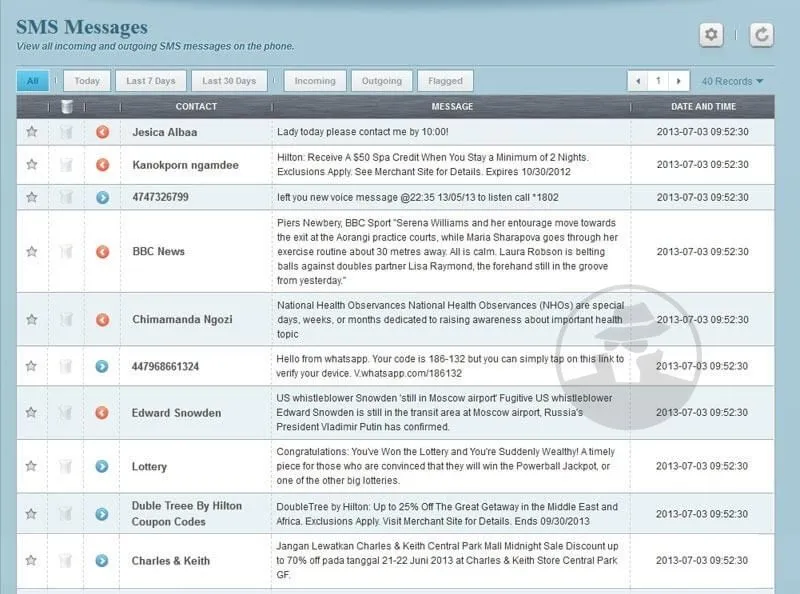800x594 pixels.
Task: Show only Incoming messages
Action: click(x=315, y=81)
